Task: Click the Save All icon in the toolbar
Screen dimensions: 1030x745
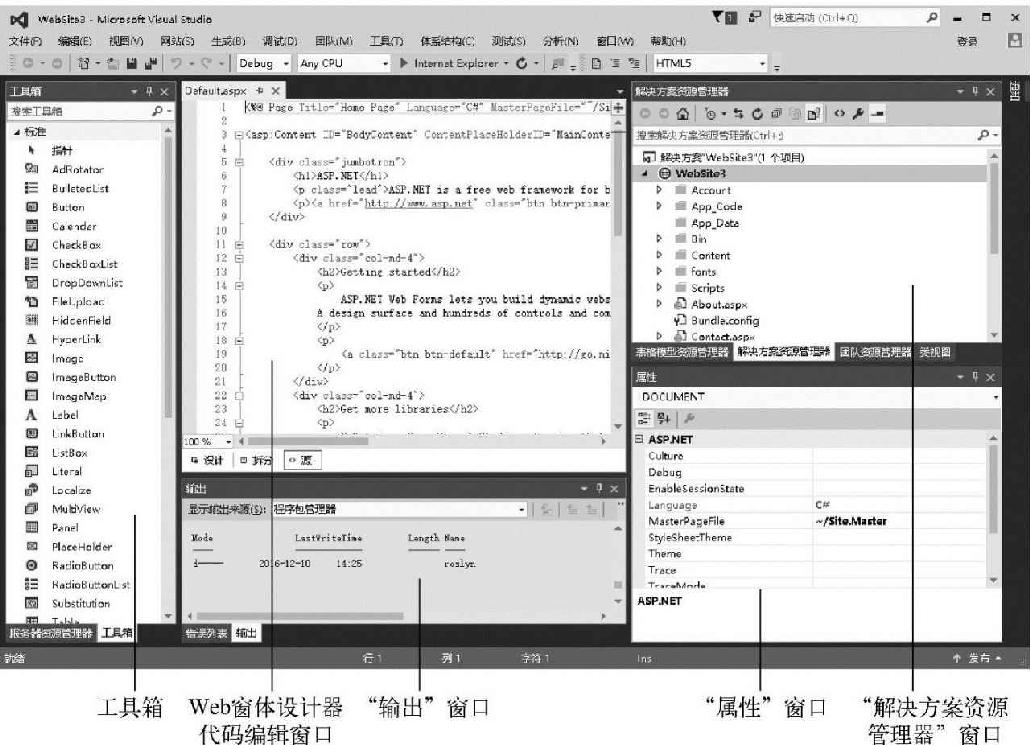Action: pos(151,63)
